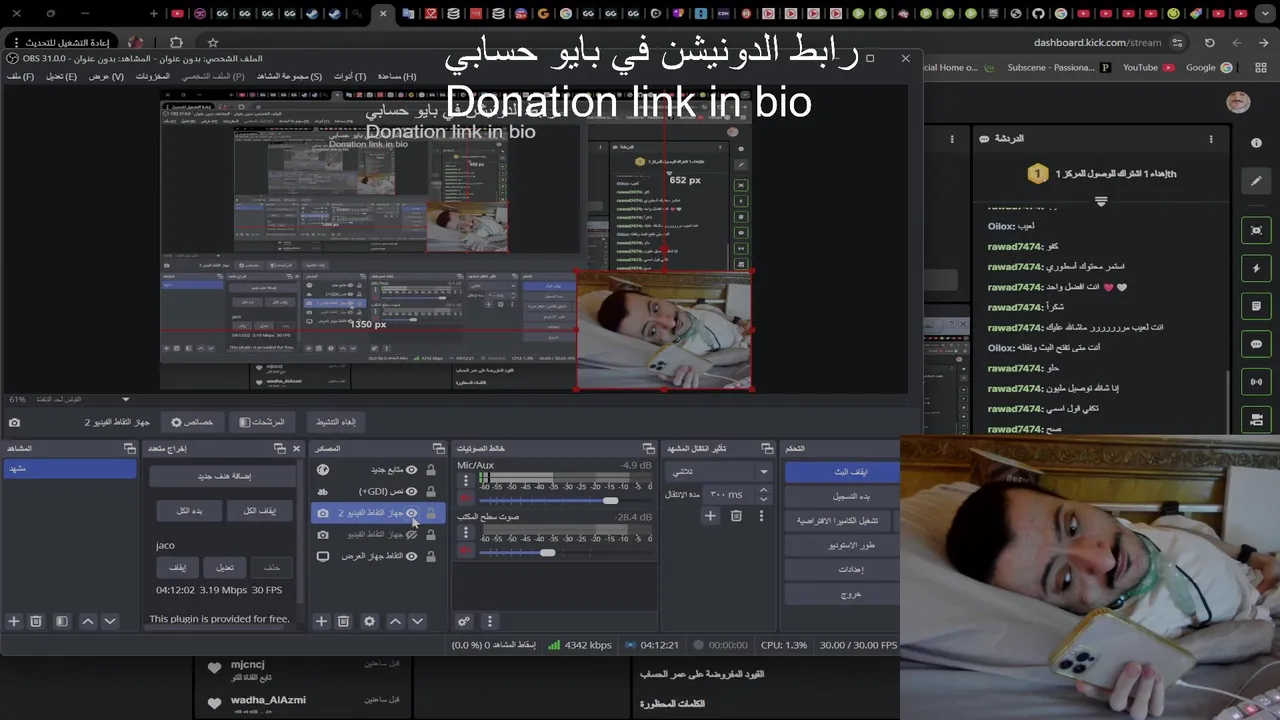1280x720 pixels.
Task: Toggle visibility of text (GDI+) source
Action: pos(411,491)
